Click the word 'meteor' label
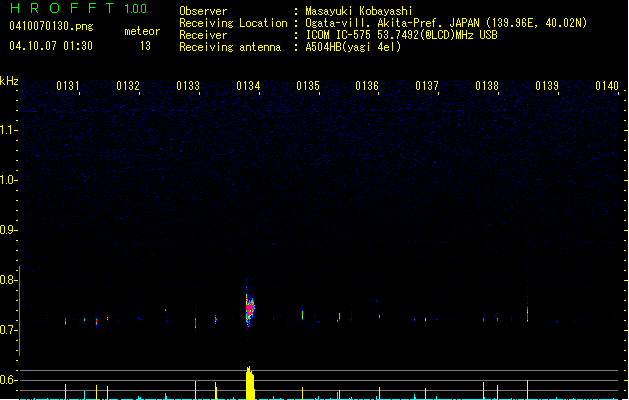The height and width of the screenshot is (400, 629). tap(142, 31)
